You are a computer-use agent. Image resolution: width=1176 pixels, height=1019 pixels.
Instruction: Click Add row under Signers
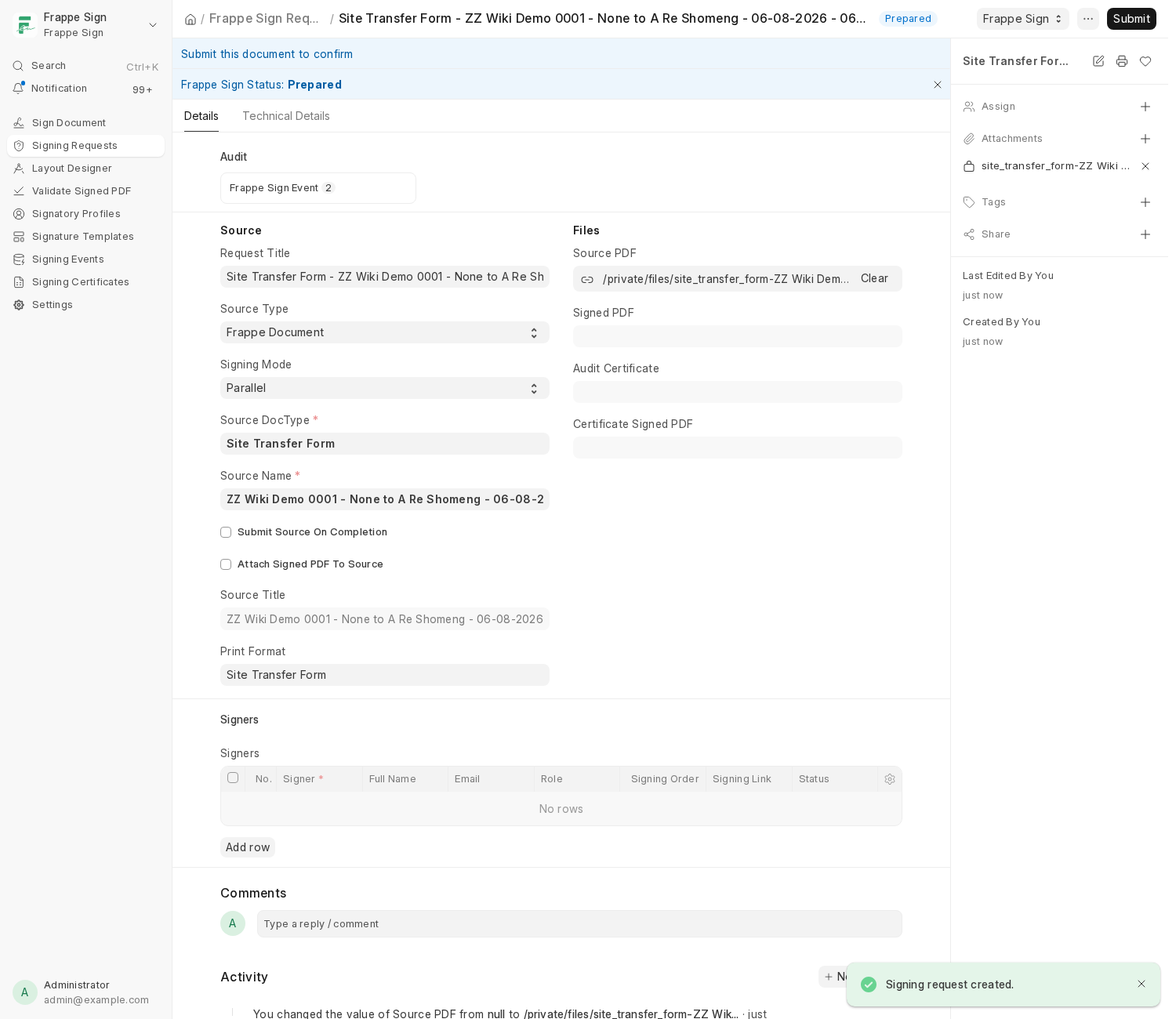pos(248,847)
